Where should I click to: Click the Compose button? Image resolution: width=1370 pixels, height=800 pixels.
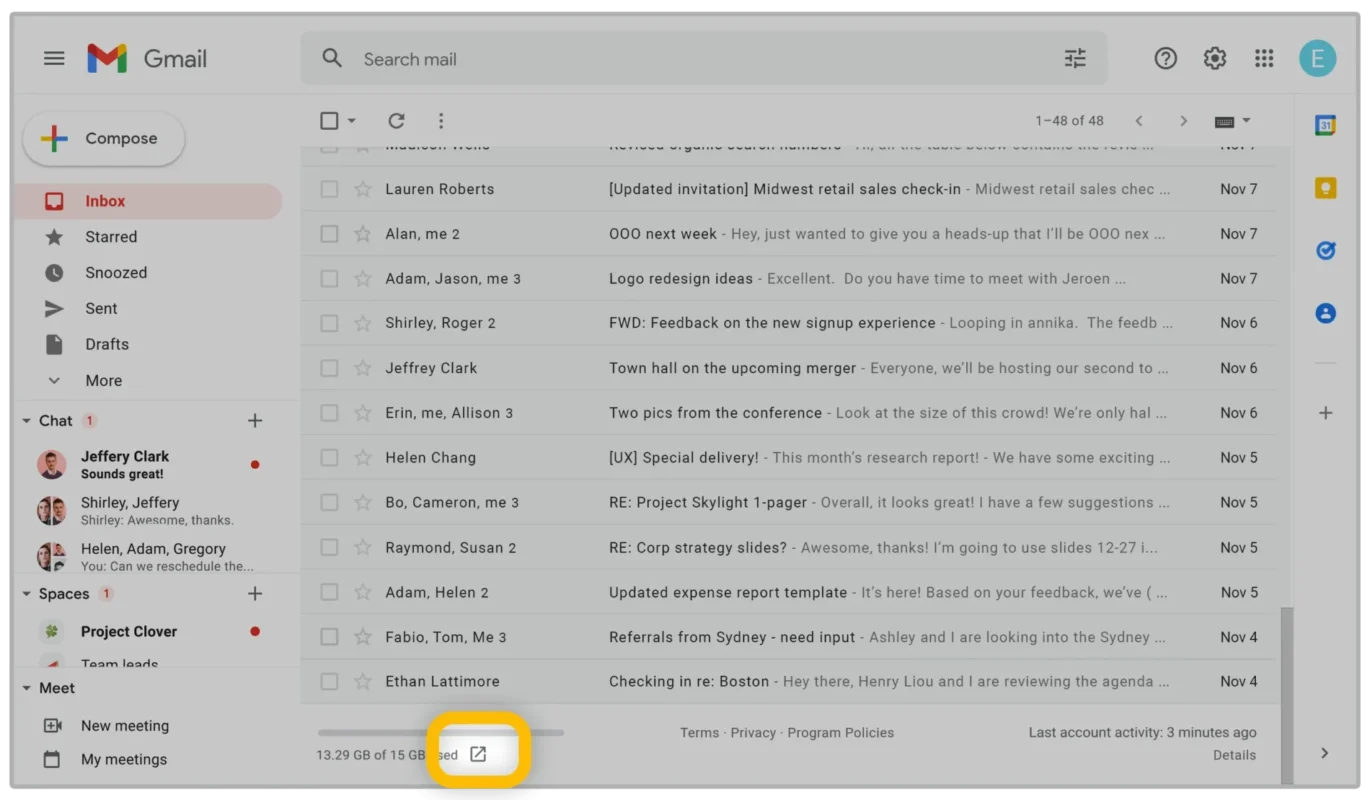tap(103, 139)
